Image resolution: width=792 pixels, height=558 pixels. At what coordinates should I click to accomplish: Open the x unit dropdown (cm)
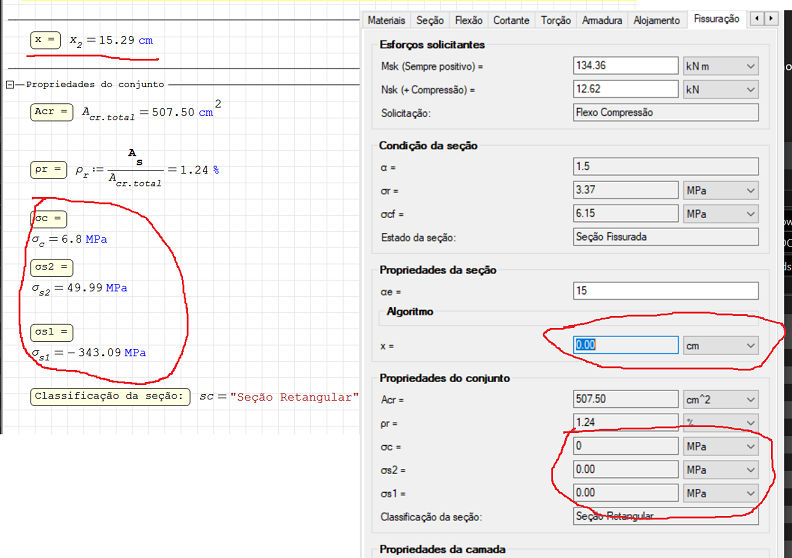tap(720, 345)
